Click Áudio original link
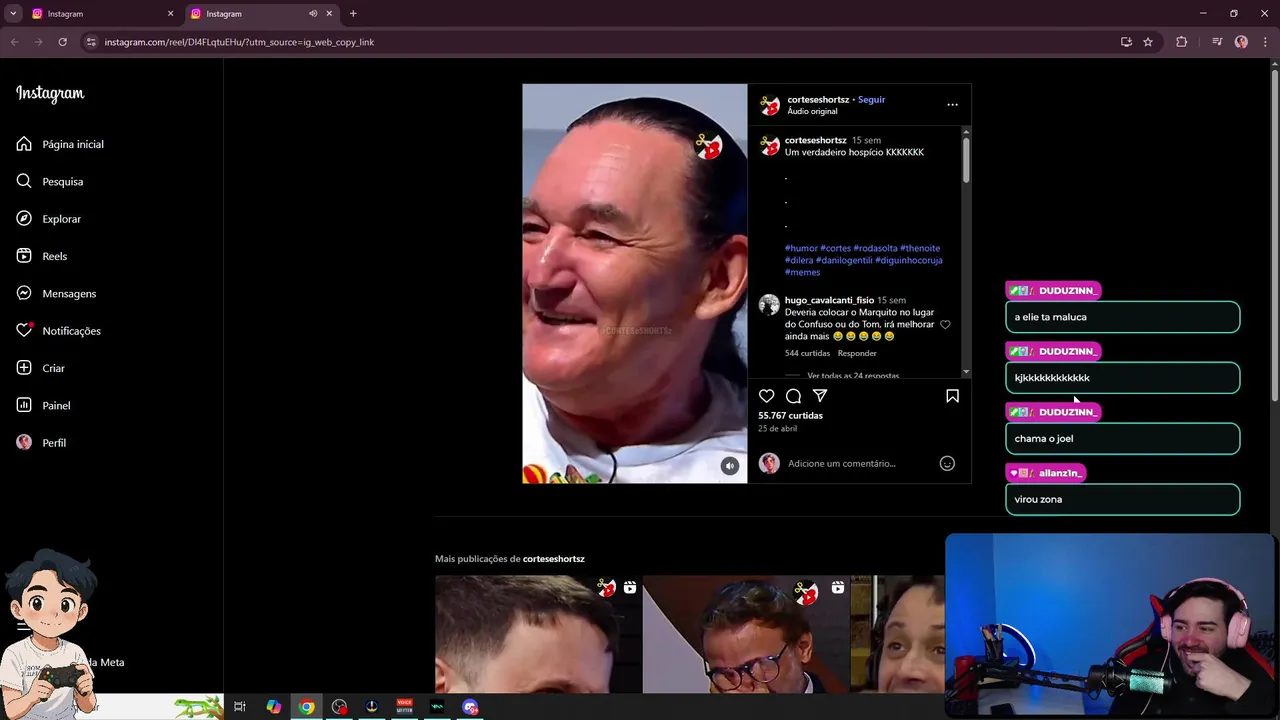 812,111
